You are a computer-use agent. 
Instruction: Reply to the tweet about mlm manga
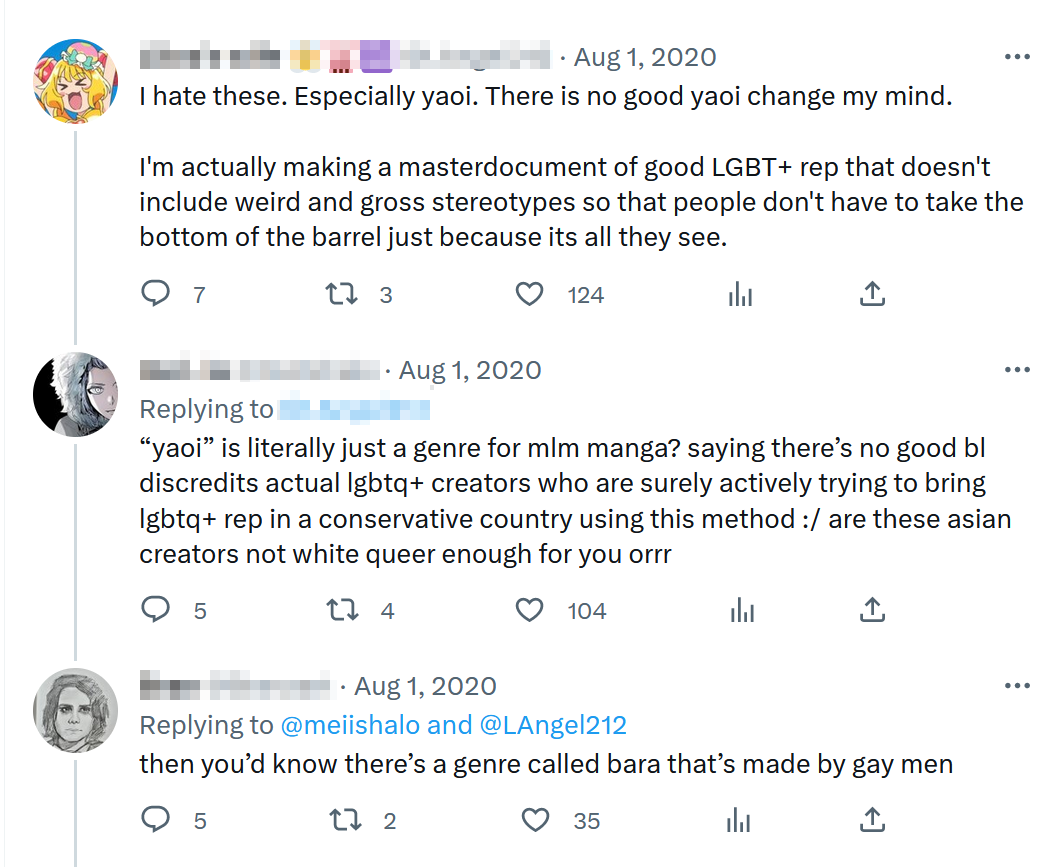pos(155,610)
